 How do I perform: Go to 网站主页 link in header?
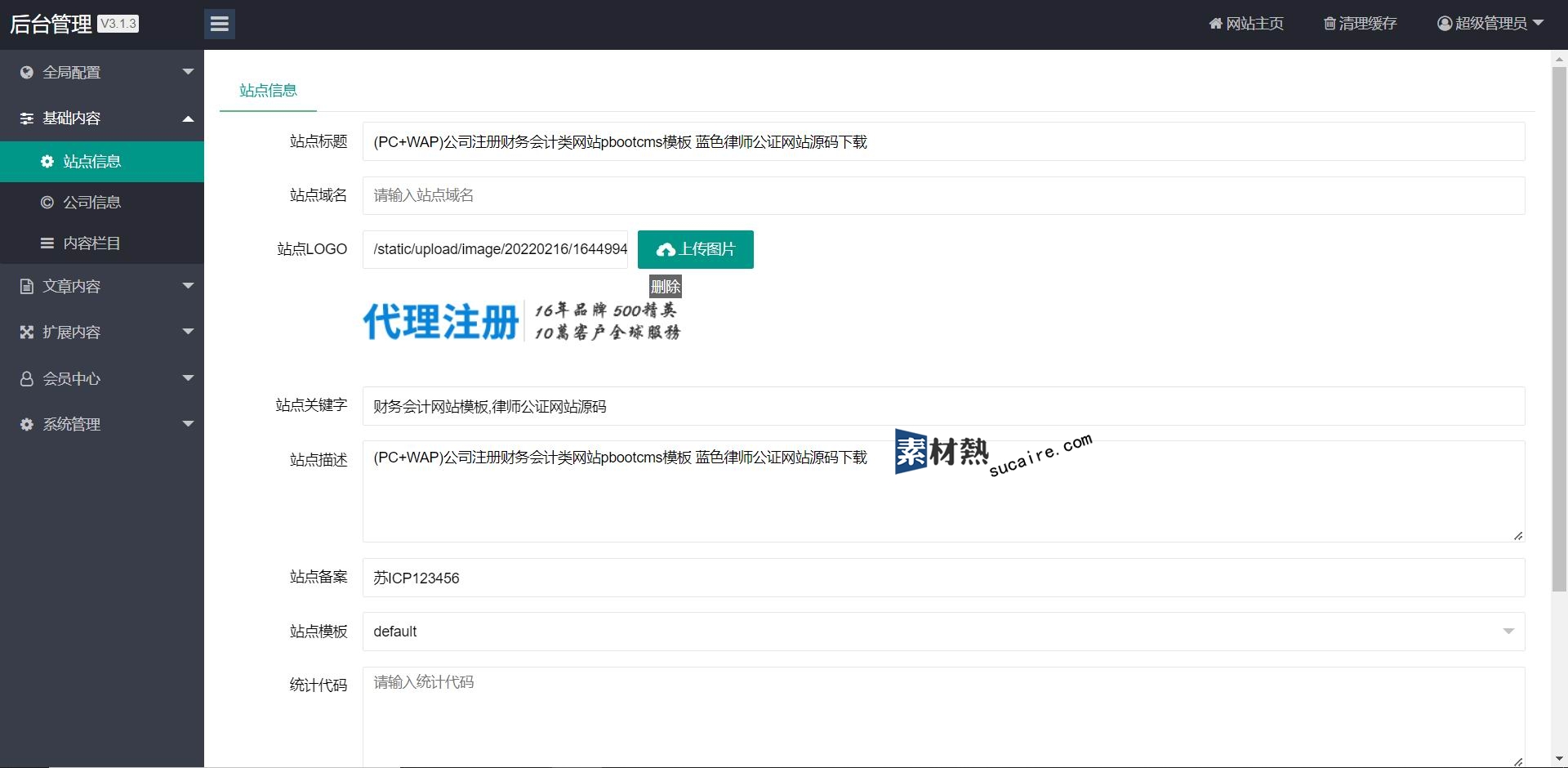click(1246, 24)
